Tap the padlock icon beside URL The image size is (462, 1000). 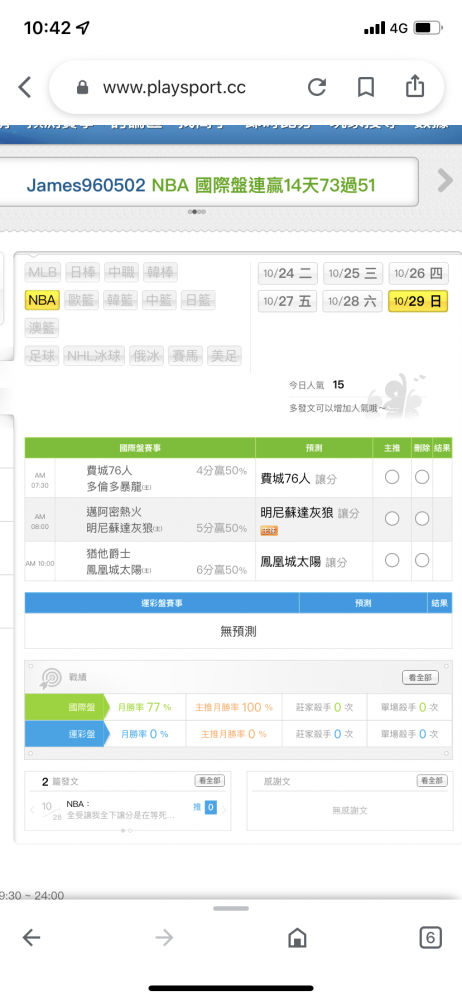(x=82, y=87)
